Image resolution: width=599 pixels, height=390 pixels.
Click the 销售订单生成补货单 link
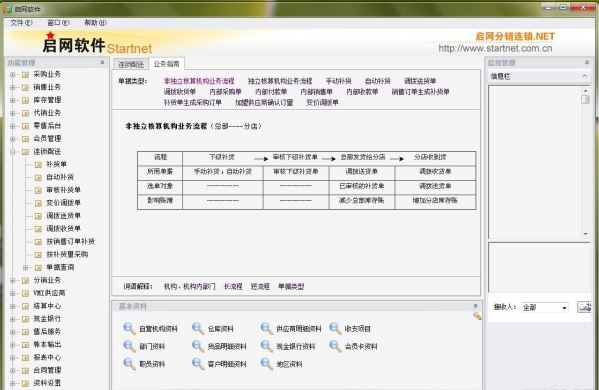click(420, 92)
